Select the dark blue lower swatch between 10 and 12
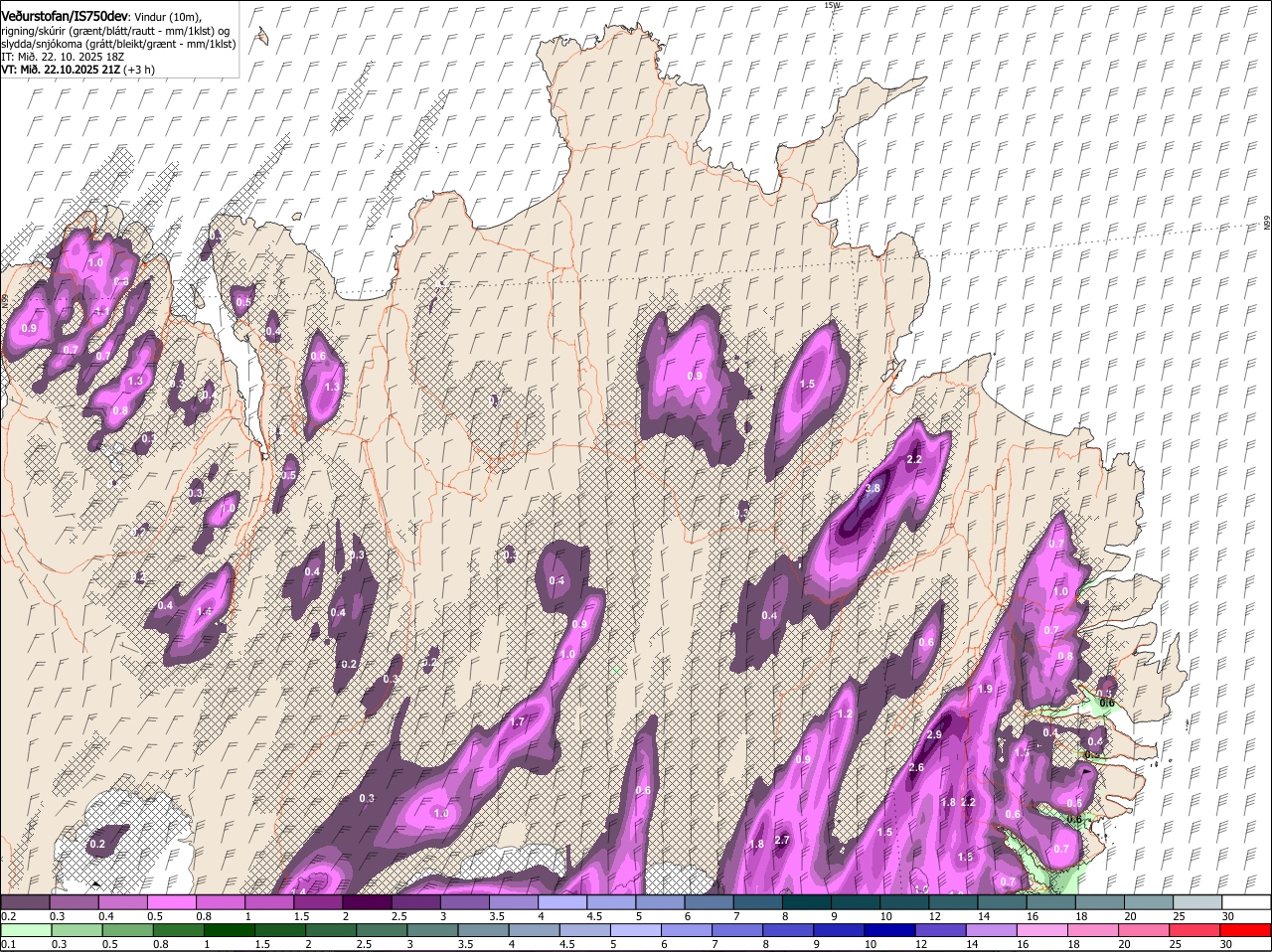Image resolution: width=1272 pixels, height=952 pixels. click(x=891, y=929)
